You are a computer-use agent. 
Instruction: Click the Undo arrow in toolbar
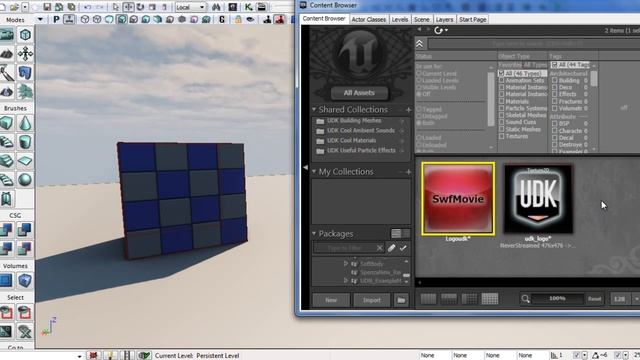[88, 7]
